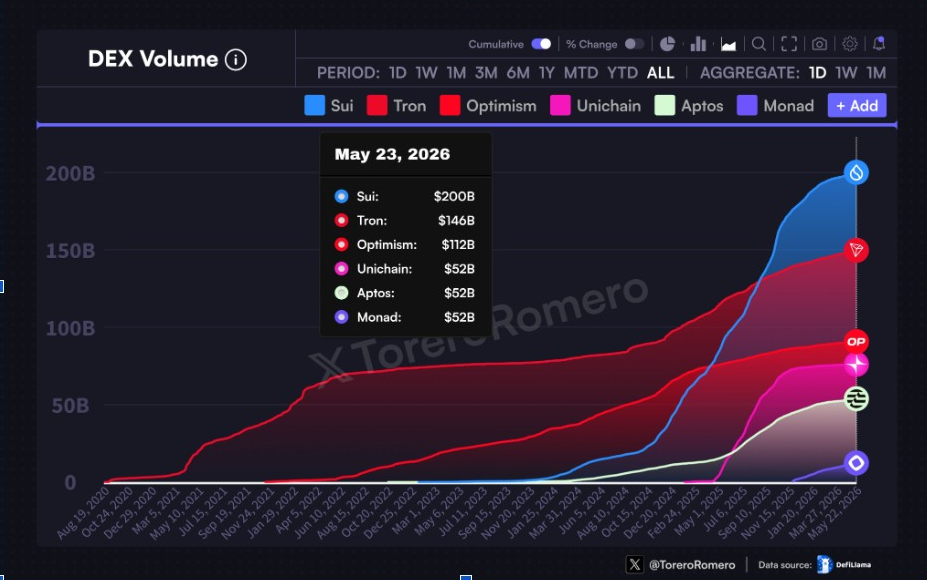
Task: Select the YTD period
Action: (623, 73)
